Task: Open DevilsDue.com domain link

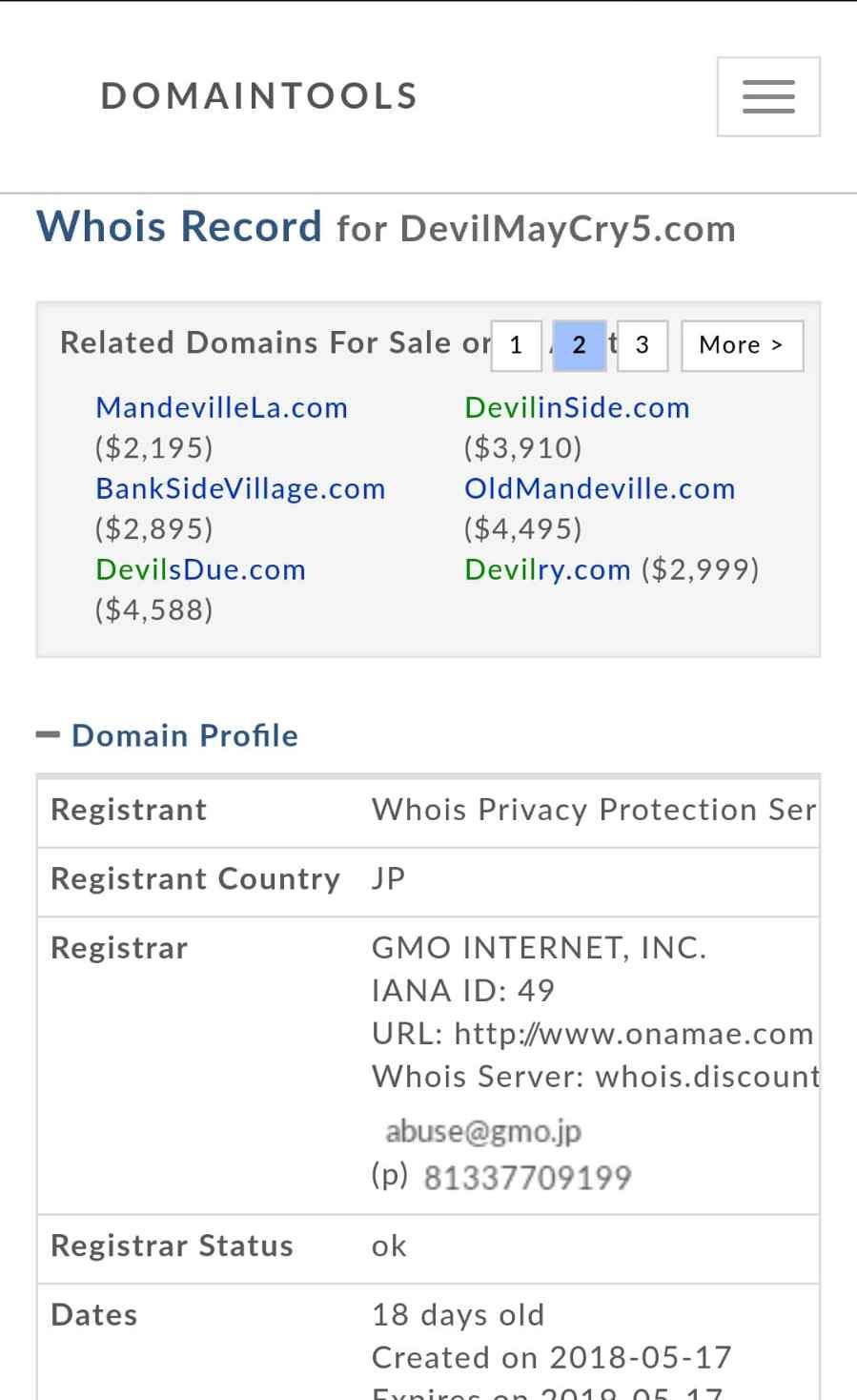Action: point(200,569)
